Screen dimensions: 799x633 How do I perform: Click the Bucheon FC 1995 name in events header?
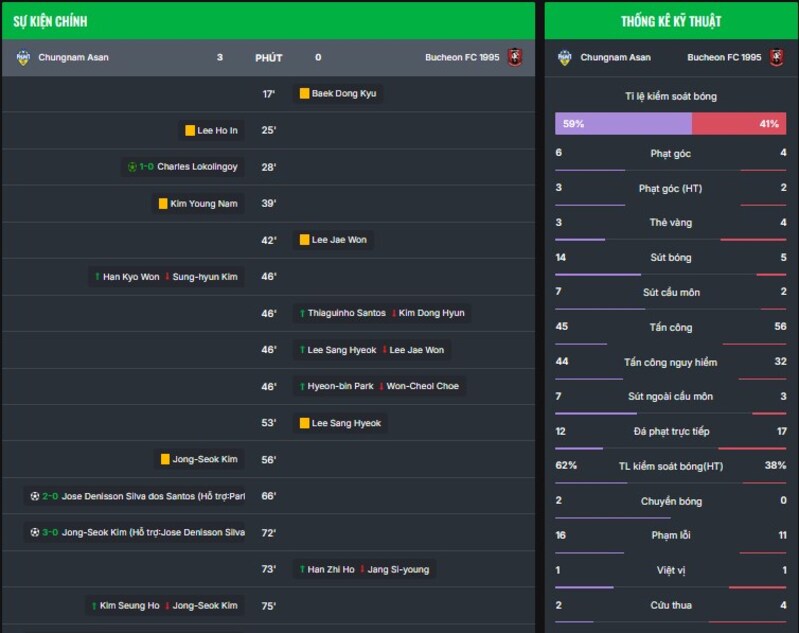pyautogui.click(x=461, y=58)
